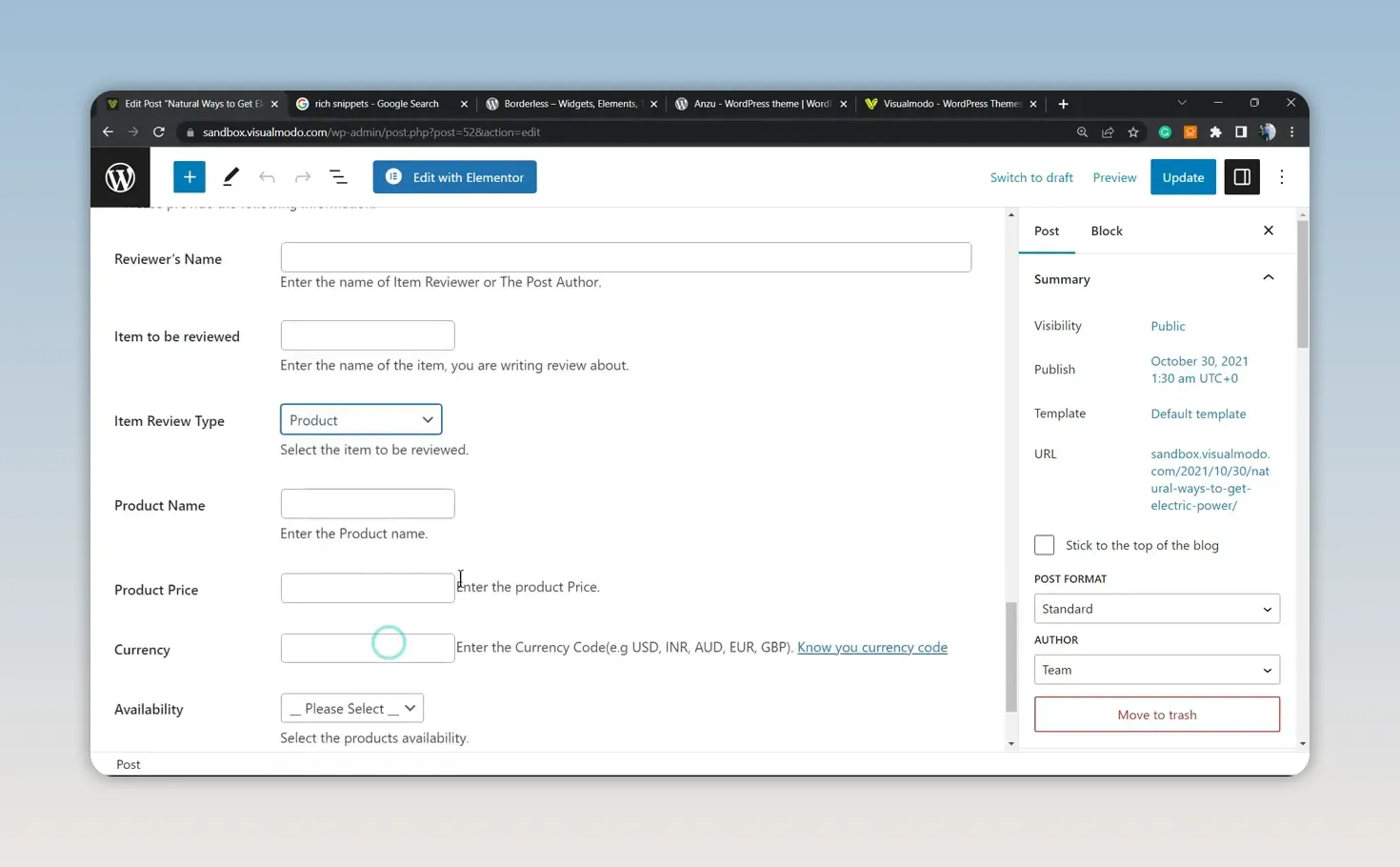This screenshot has height=867, width=1400.
Task: Close the Borderless Widgets tab
Action: coord(653,104)
